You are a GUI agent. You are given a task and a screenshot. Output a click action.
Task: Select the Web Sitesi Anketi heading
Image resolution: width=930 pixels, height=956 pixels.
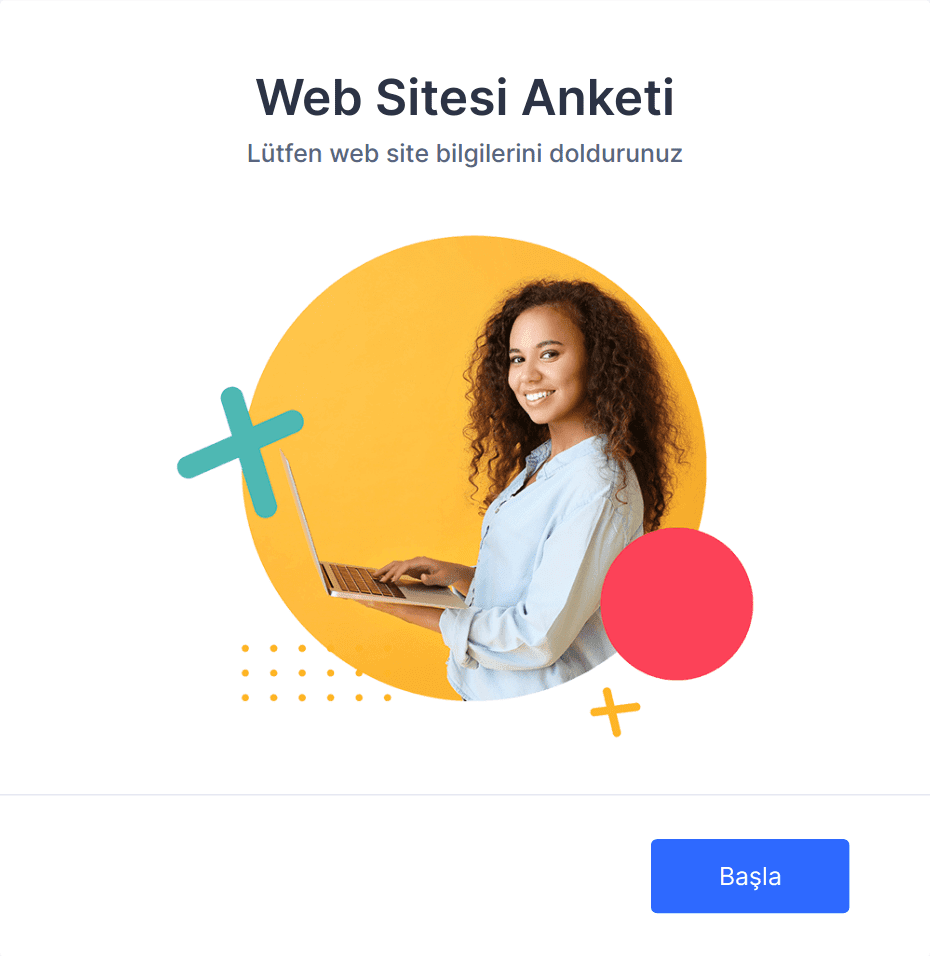pyautogui.click(x=465, y=97)
